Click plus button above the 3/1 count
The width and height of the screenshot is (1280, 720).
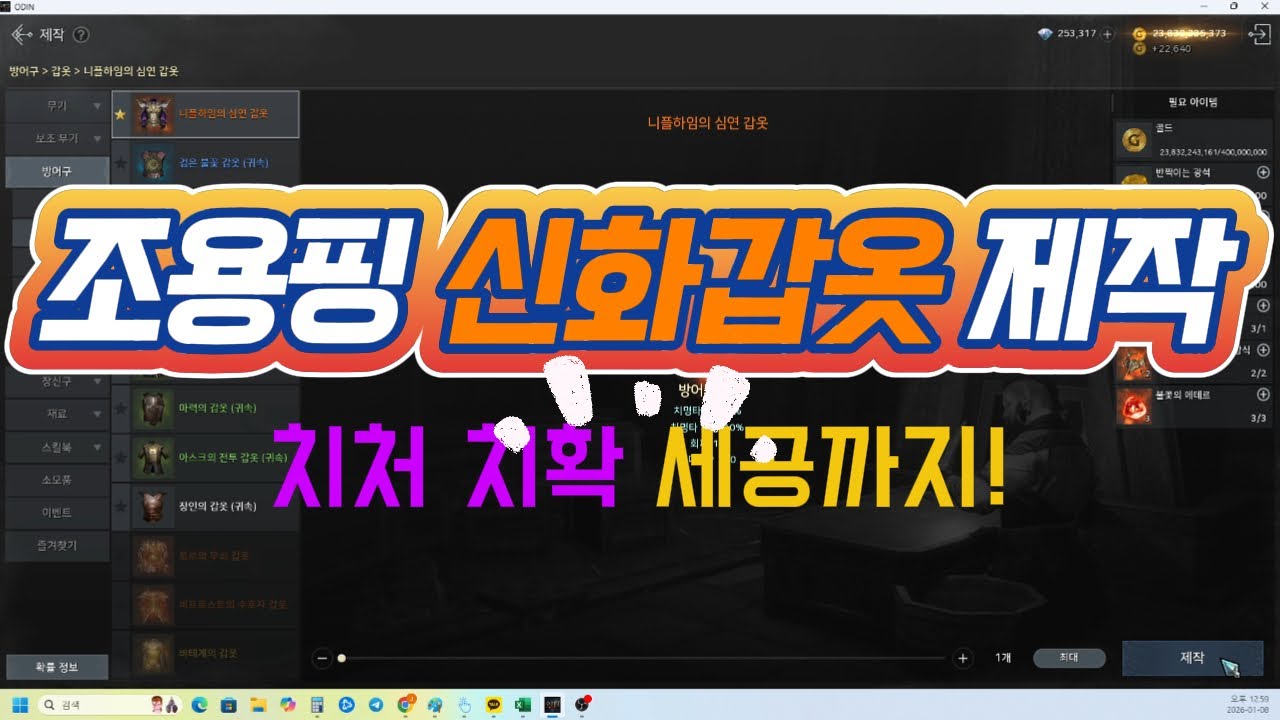click(1263, 305)
